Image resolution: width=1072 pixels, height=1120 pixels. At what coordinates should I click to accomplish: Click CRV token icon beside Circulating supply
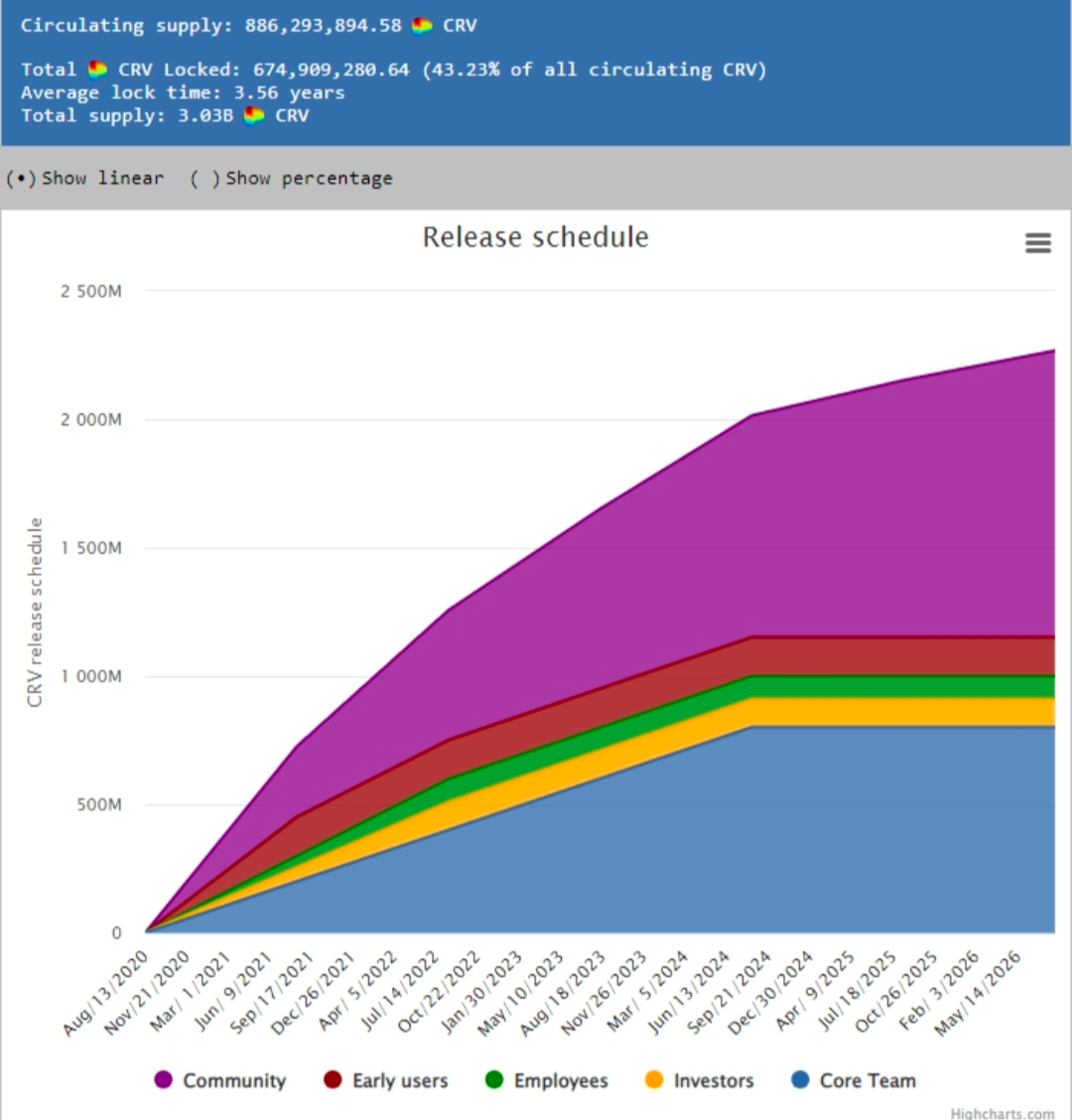422,26
